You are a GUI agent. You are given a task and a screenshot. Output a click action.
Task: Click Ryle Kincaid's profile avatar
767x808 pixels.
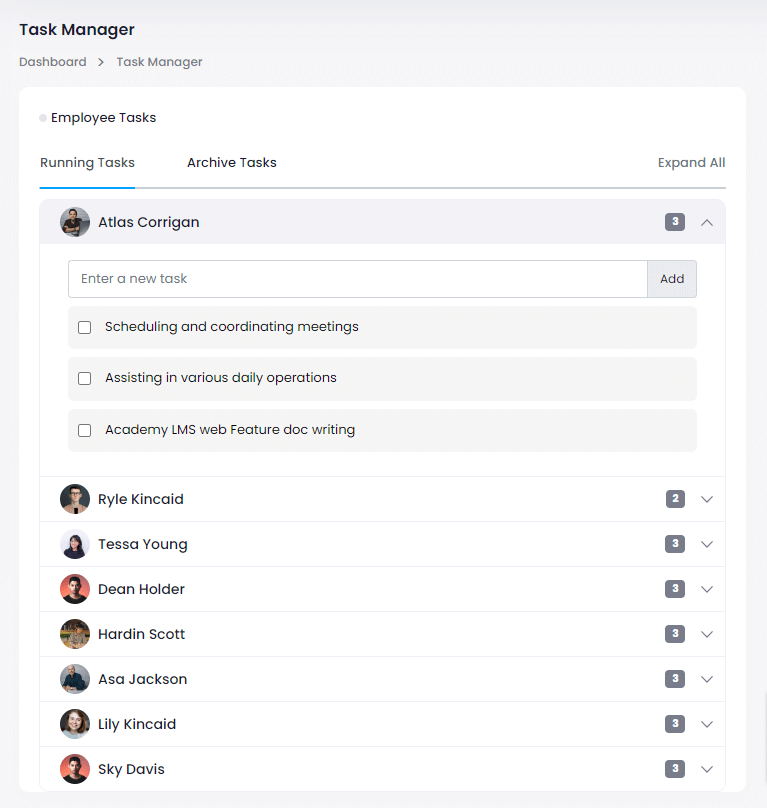pos(75,499)
